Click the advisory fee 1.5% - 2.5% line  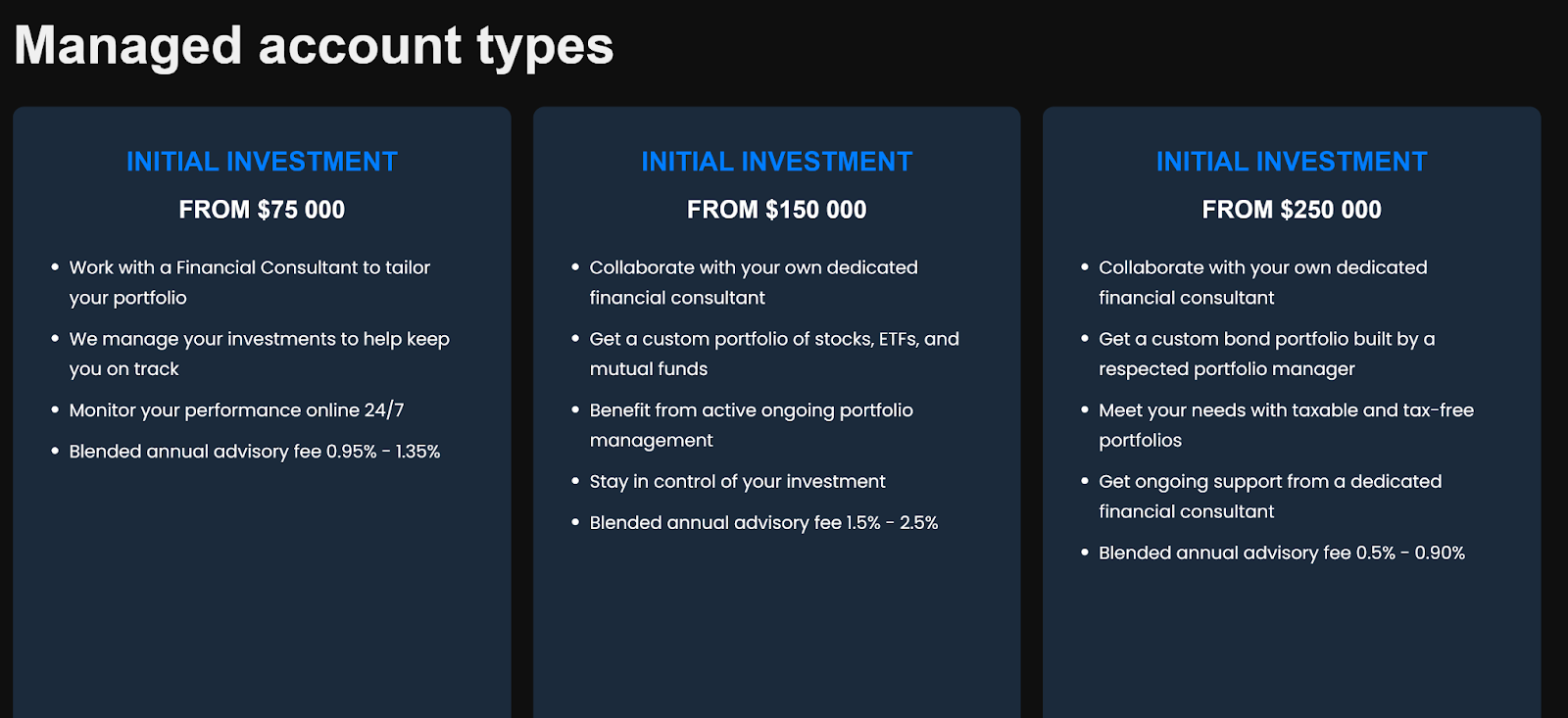pyautogui.click(x=763, y=523)
